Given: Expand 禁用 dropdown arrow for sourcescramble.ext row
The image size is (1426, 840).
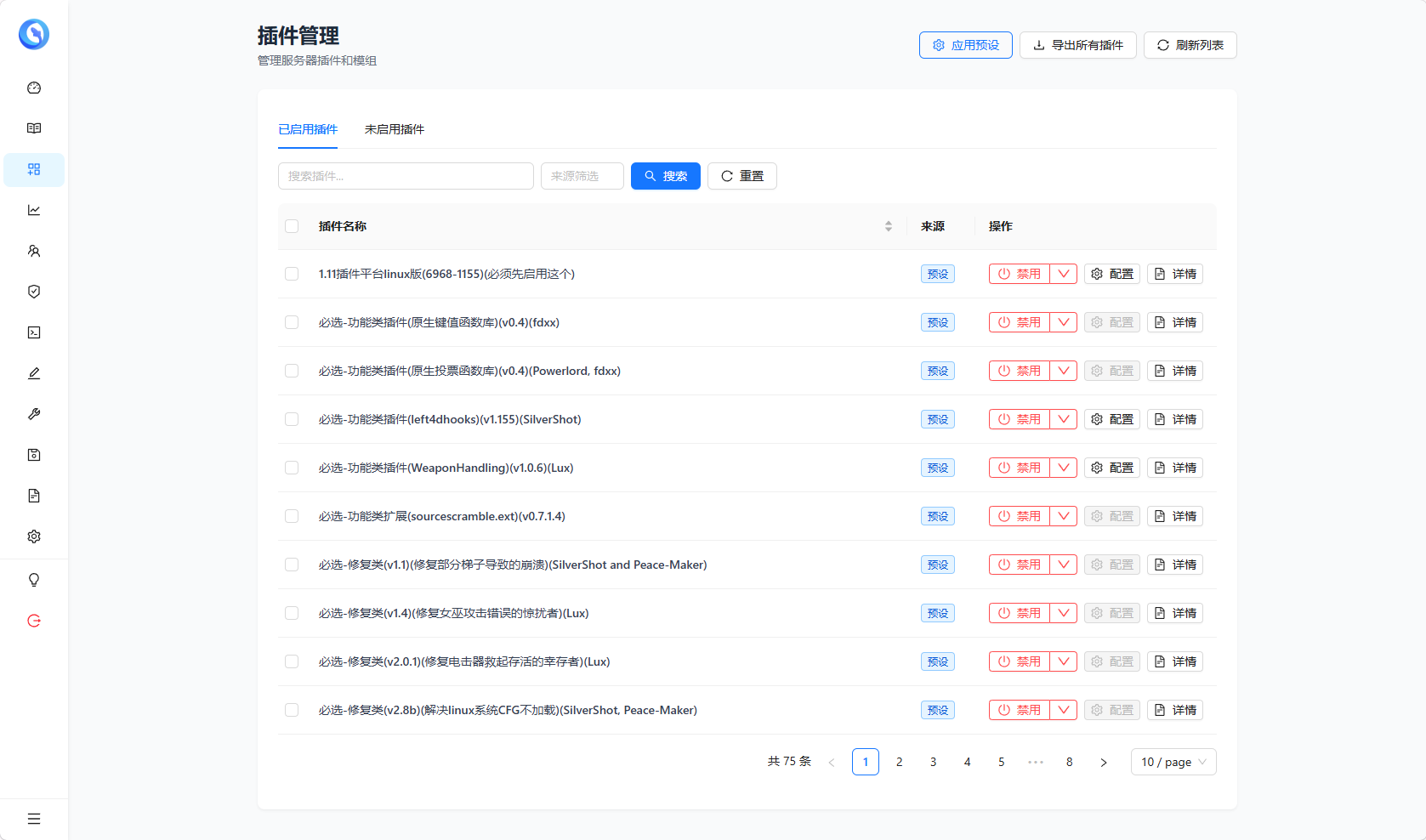Looking at the screenshot, I should coord(1064,516).
